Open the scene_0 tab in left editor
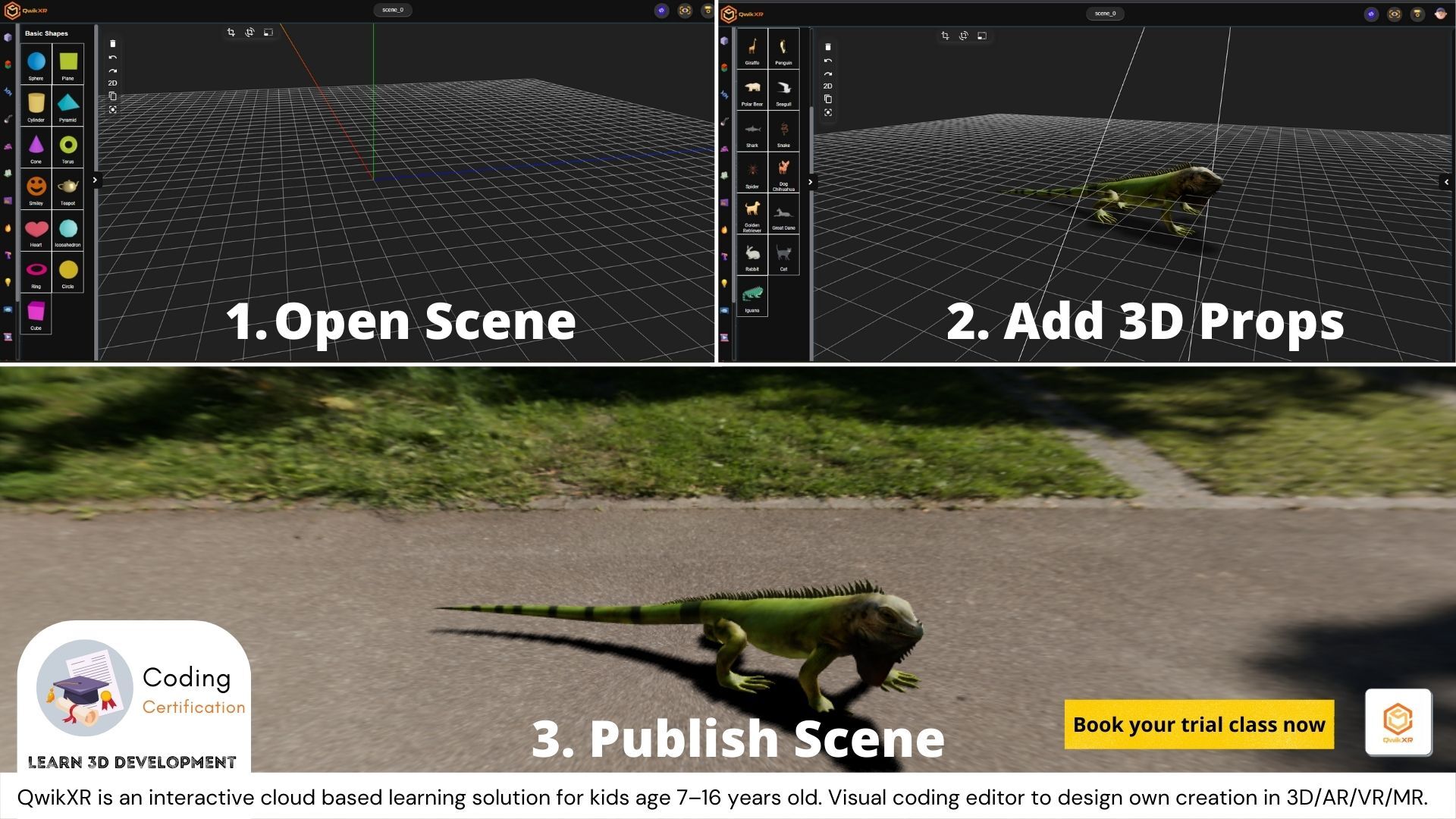 tap(393, 10)
